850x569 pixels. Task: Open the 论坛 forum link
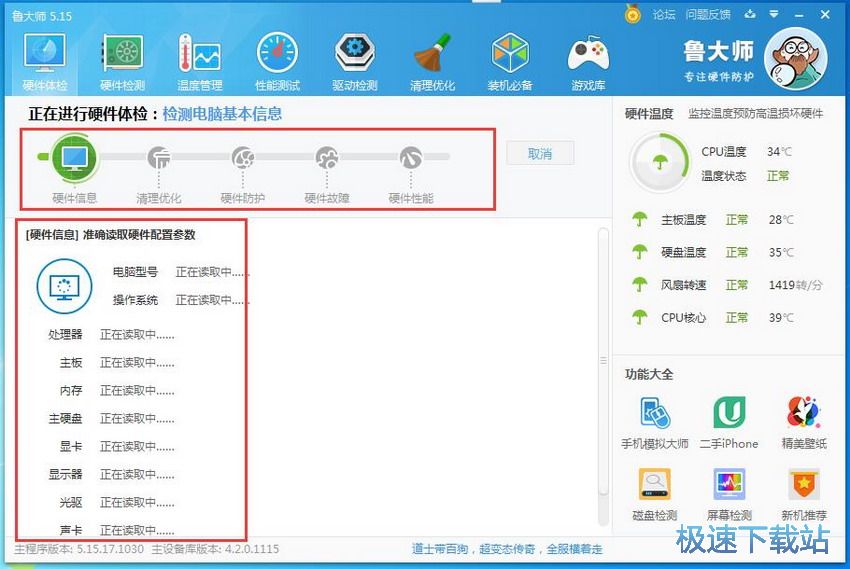pyautogui.click(x=664, y=15)
